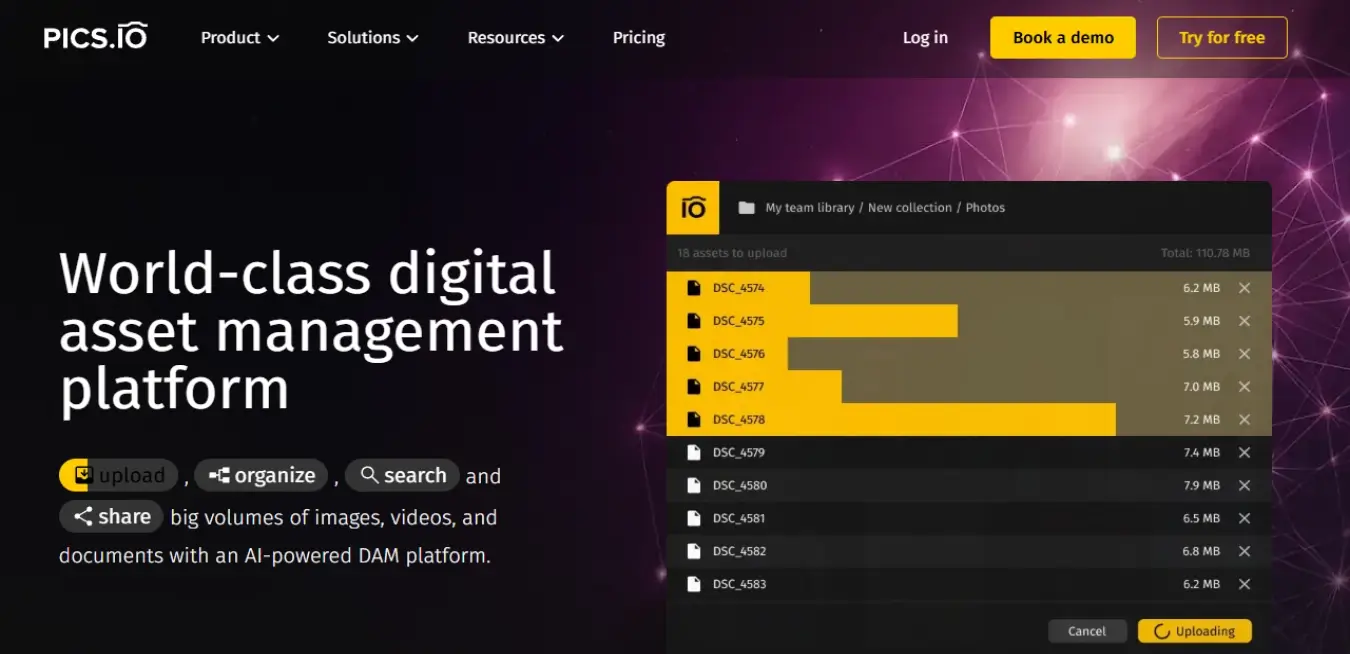The width and height of the screenshot is (1350, 654).
Task: Click the 18 assets to upload label
Action: [732, 253]
